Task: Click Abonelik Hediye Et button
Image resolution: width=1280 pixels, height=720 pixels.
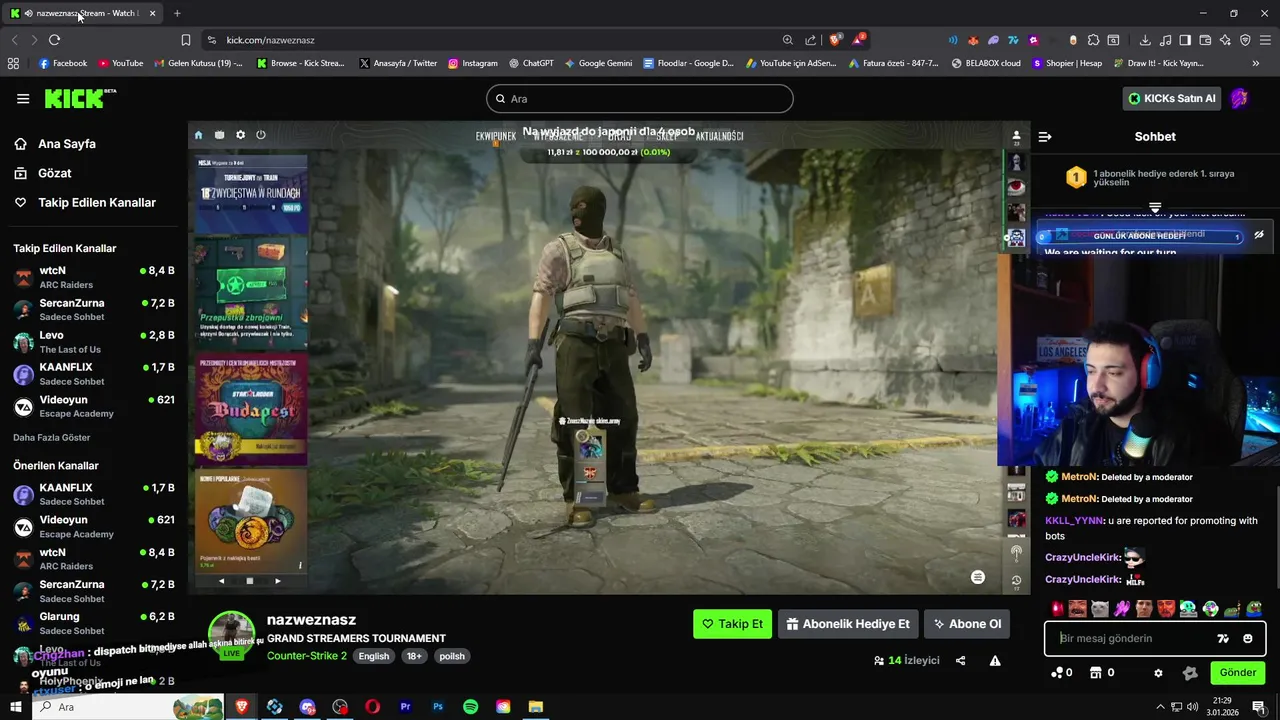Action: pos(848,624)
